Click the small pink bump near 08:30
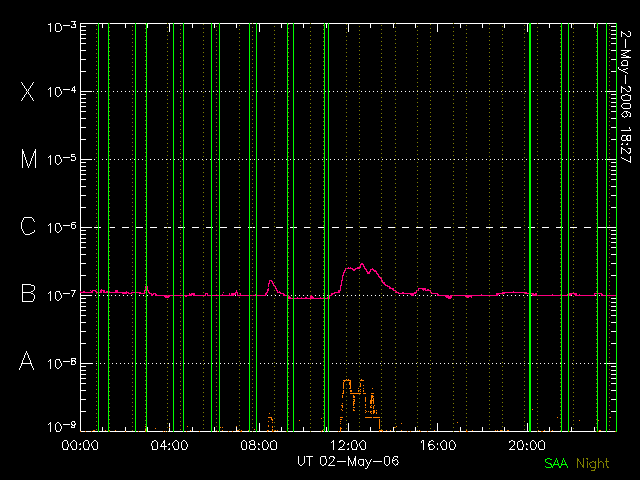The image size is (640, 480). pyautogui.click(x=271, y=282)
